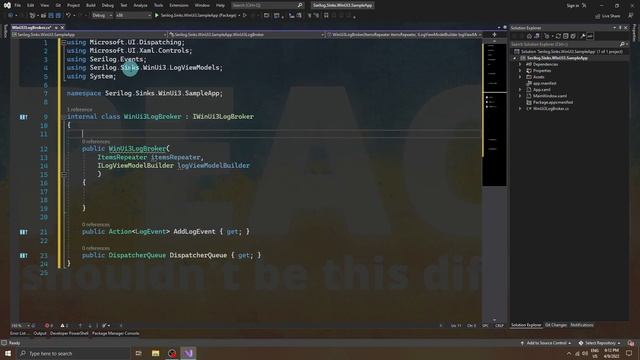Screen dimensions: 640x360
Task: Click the '1 reference' CodeLens above class
Action: (80, 109)
